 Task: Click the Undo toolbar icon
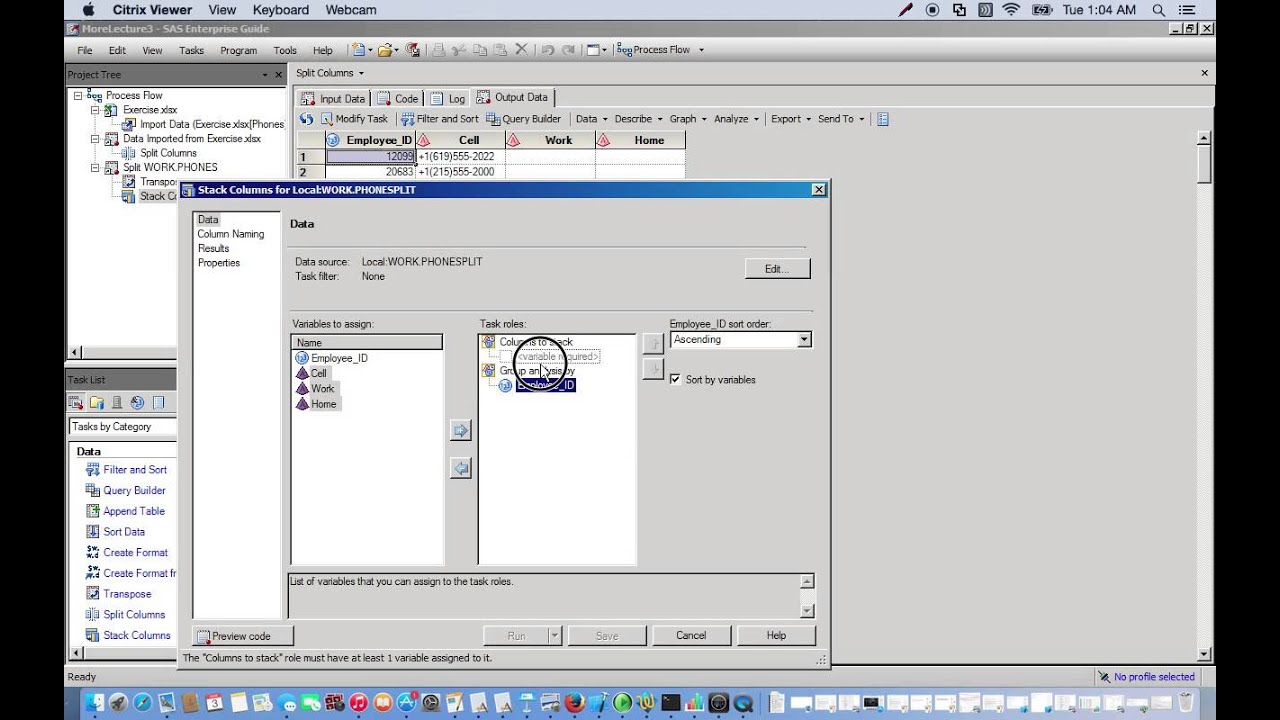(x=547, y=50)
